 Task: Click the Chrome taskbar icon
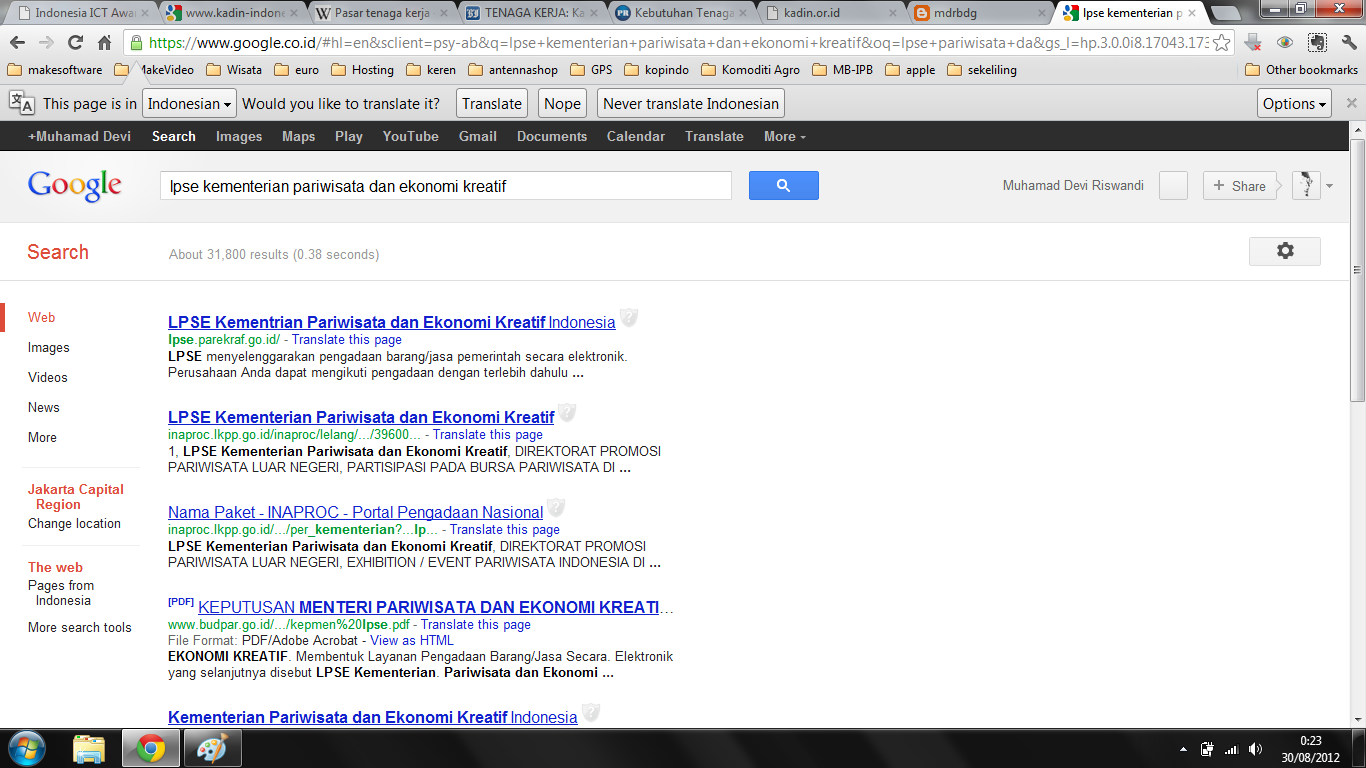coord(151,748)
